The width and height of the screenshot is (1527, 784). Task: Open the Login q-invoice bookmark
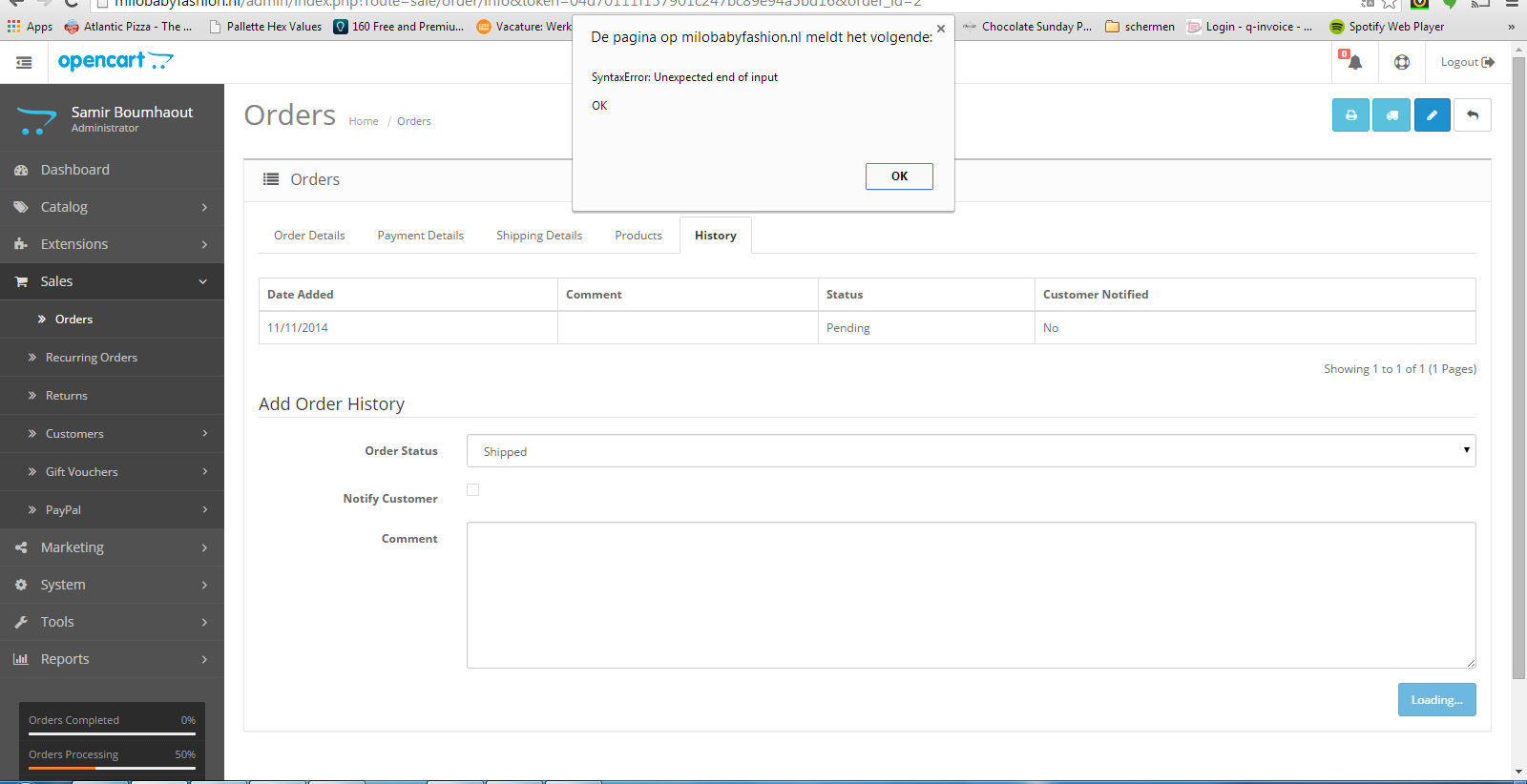[x=1249, y=27]
